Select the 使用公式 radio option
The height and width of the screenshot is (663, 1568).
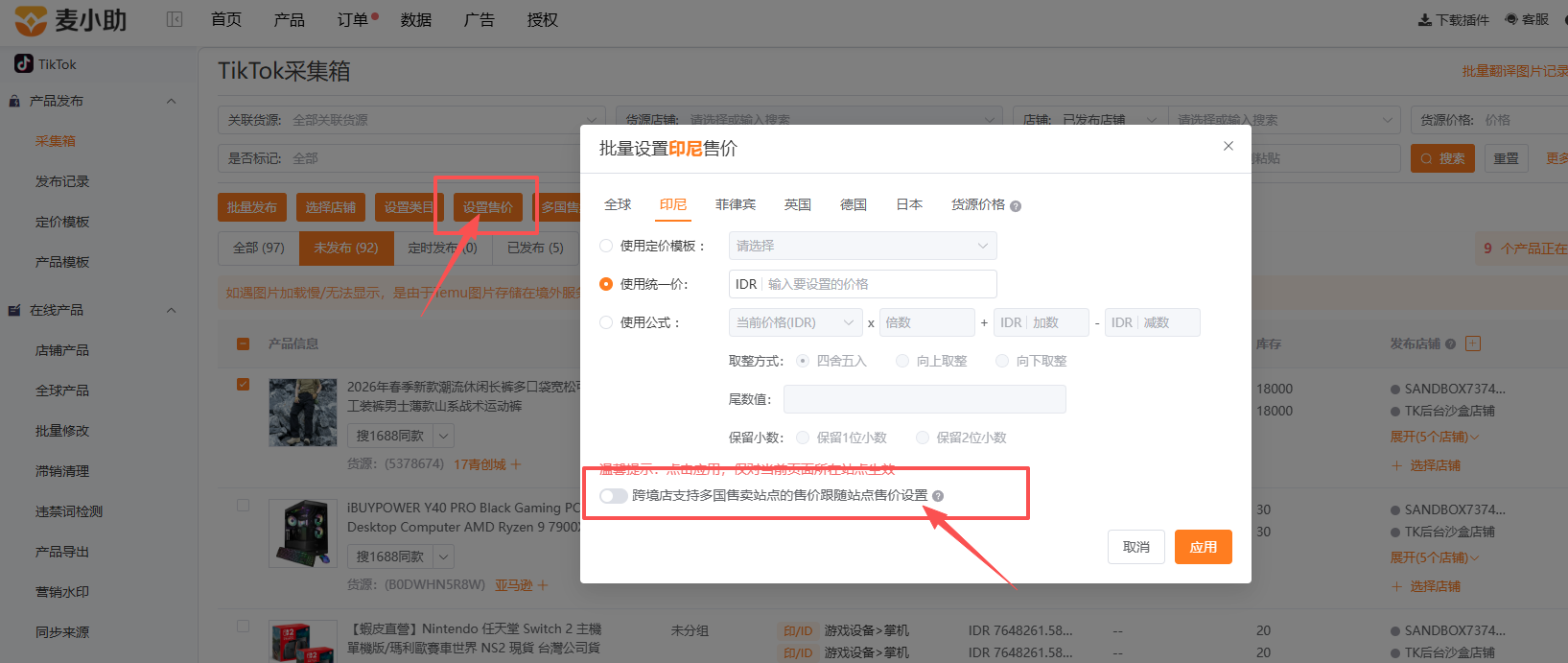click(x=606, y=322)
